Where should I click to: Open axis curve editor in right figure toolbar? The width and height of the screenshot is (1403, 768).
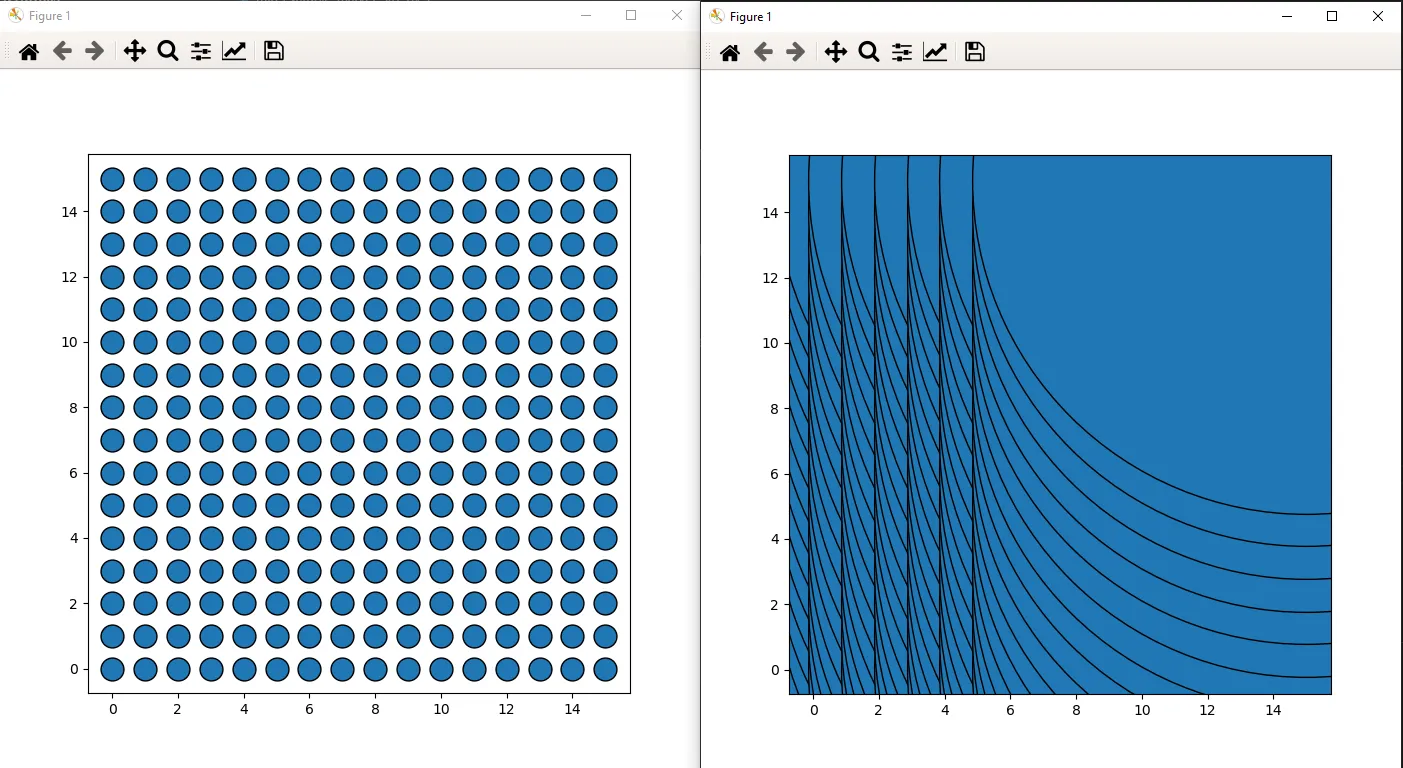coord(935,52)
